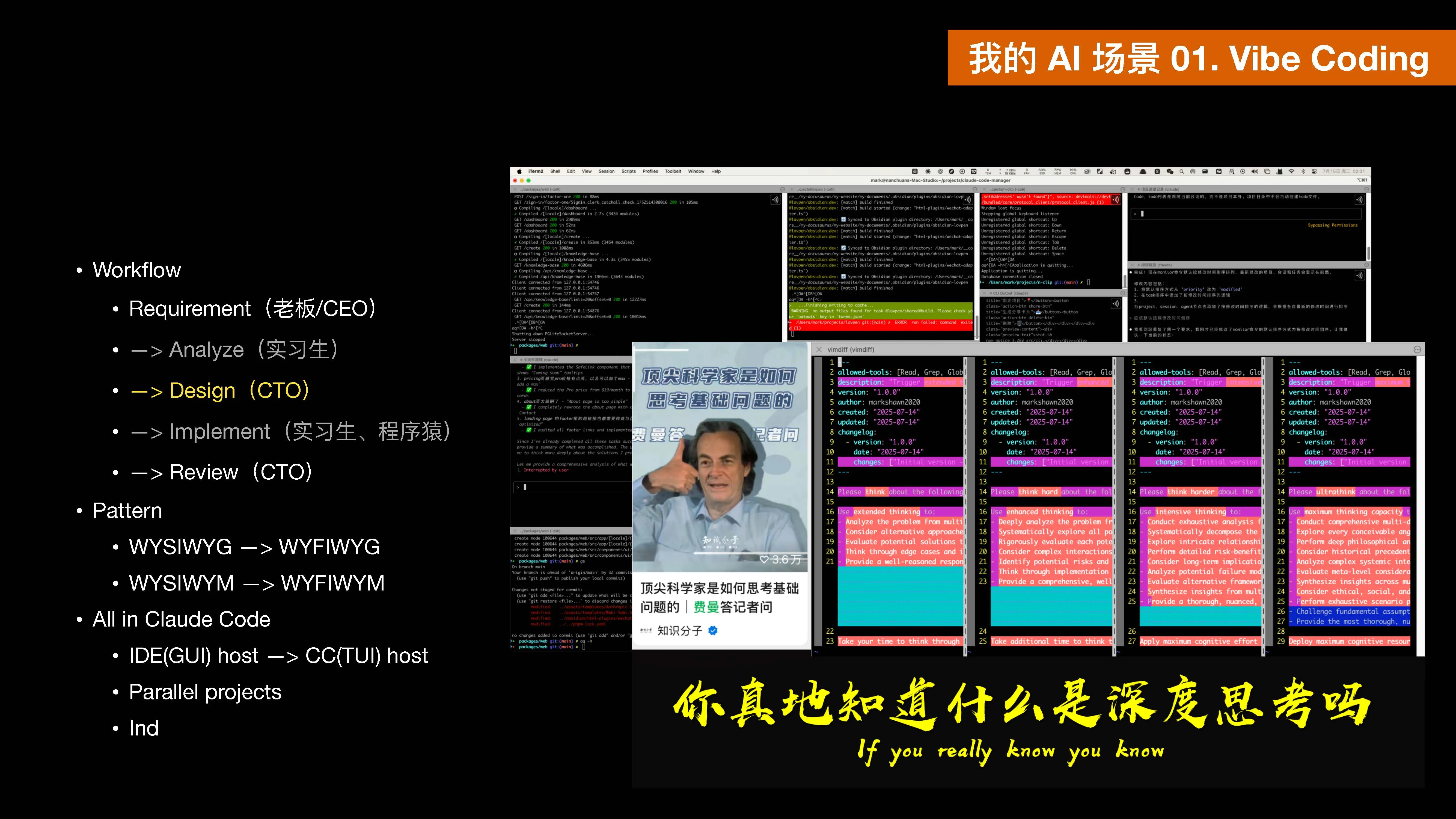Open the Apple menu in the menu bar

pyautogui.click(x=519, y=171)
